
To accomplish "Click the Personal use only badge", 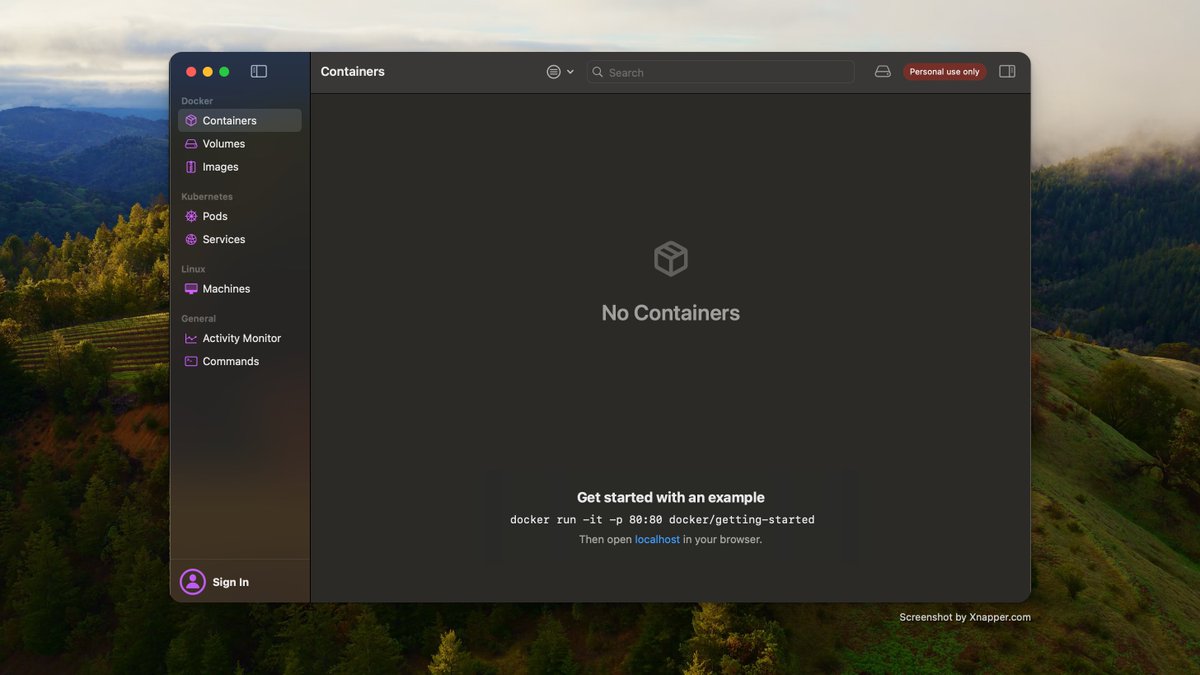I will [x=944, y=72].
